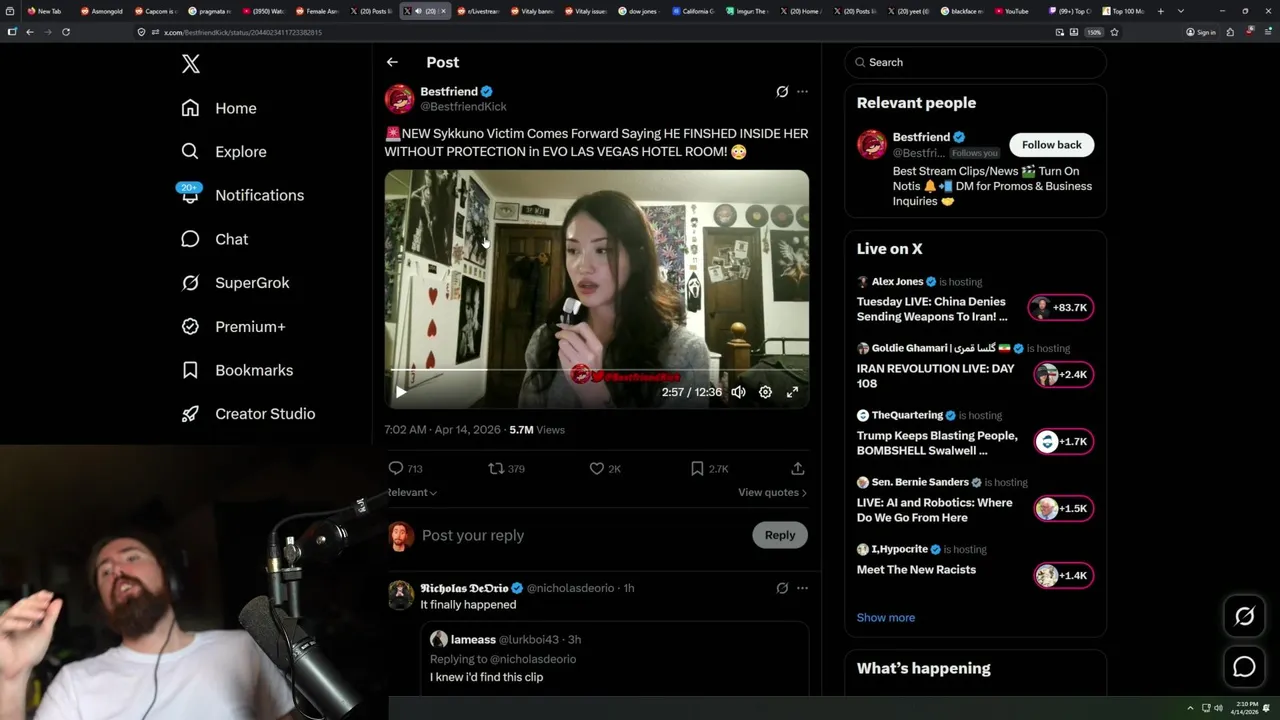Mute the active tab via speaker icon
Image resolution: width=1280 pixels, height=720 pixels.
[x=418, y=11]
